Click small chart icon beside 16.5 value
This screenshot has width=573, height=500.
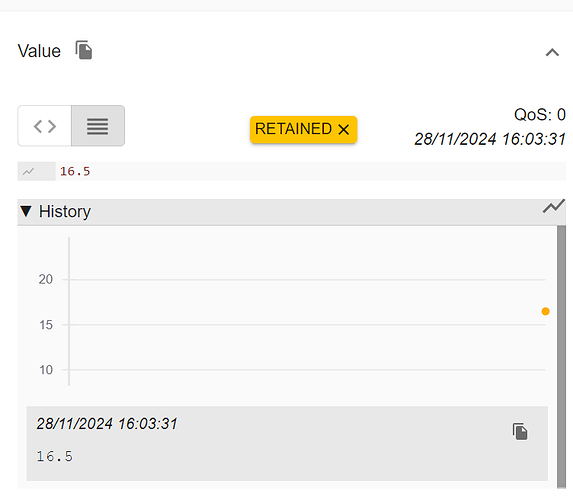coord(29,171)
